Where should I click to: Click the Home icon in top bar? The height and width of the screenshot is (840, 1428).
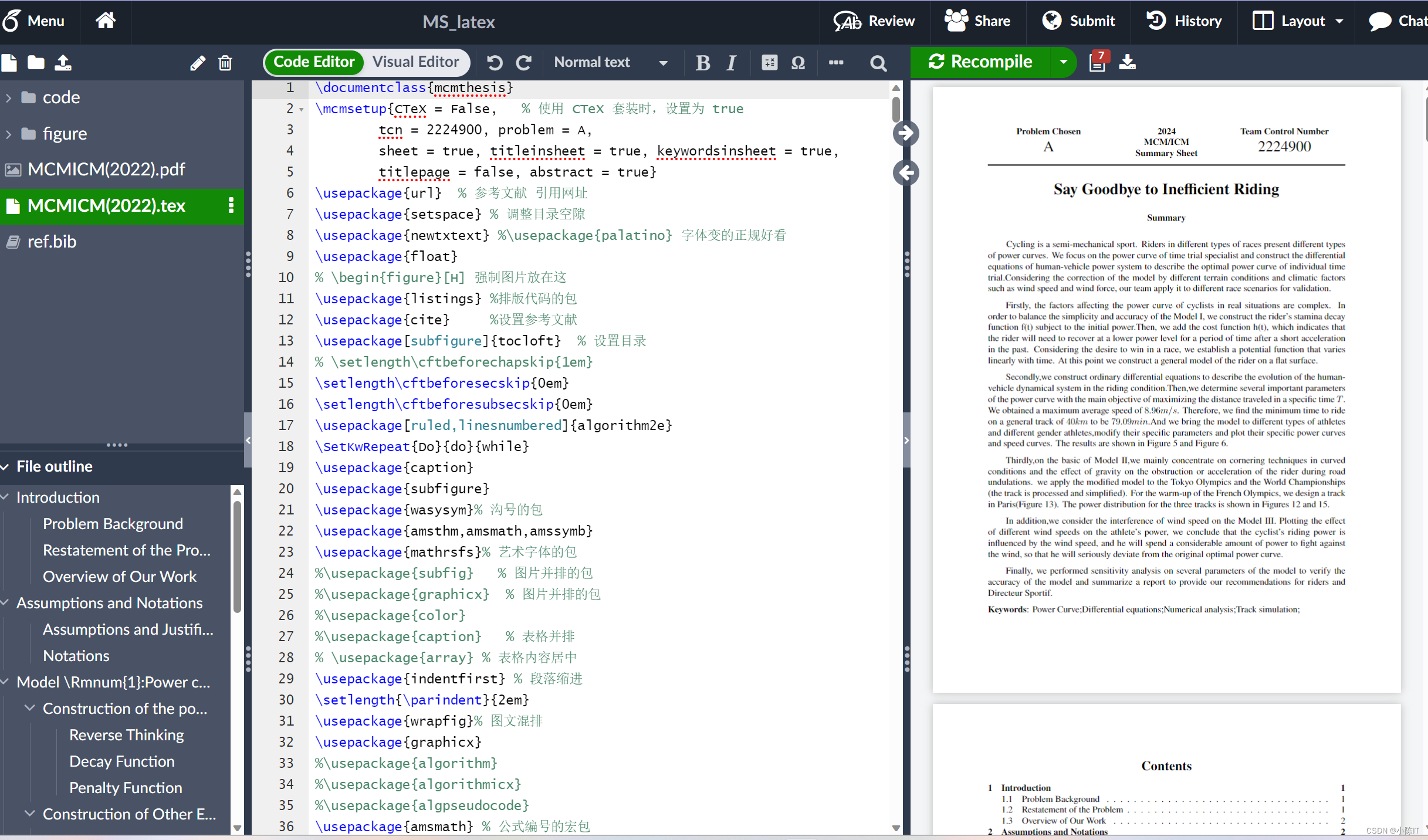[x=106, y=21]
